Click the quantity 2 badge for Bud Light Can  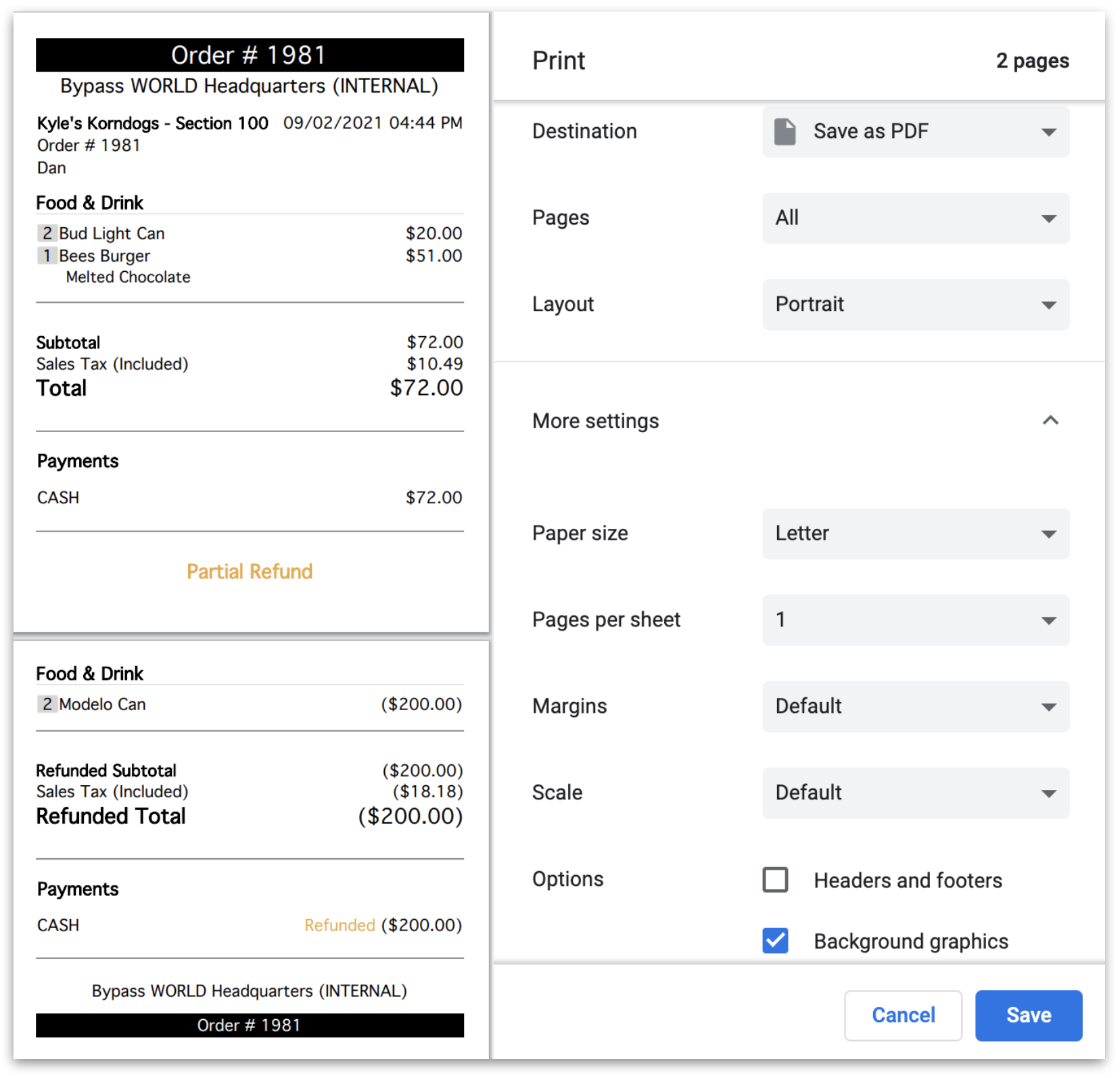click(x=47, y=233)
